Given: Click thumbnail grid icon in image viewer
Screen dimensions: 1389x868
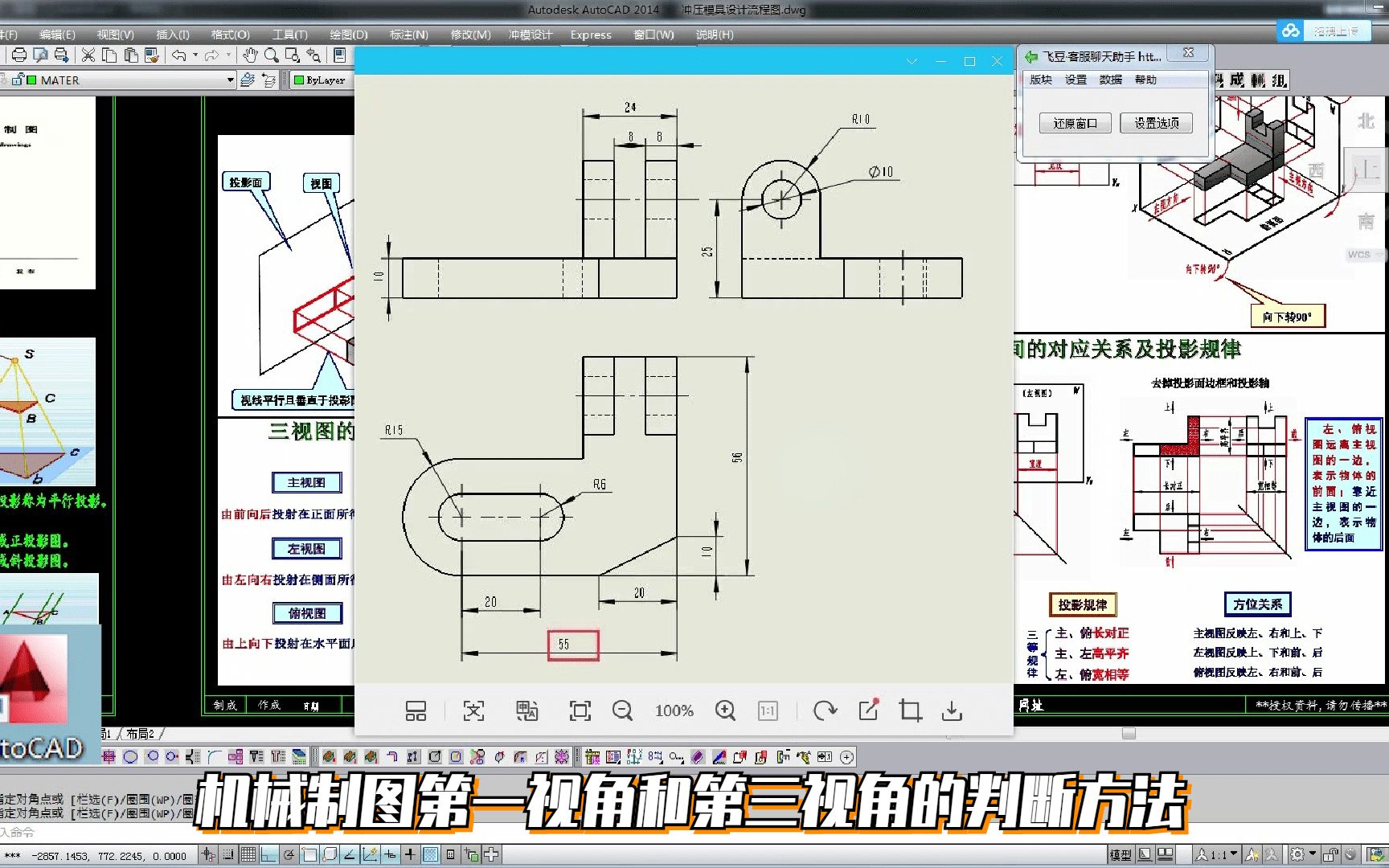Looking at the screenshot, I should [x=416, y=710].
